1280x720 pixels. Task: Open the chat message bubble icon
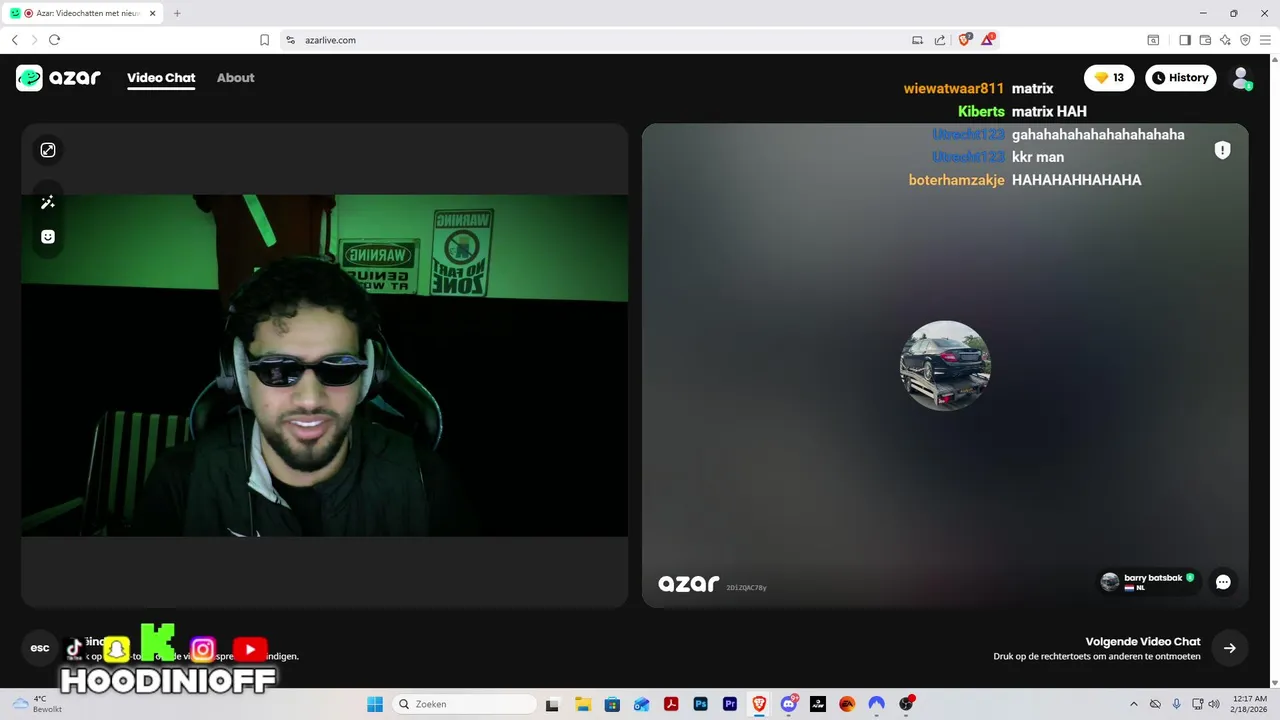(1223, 582)
